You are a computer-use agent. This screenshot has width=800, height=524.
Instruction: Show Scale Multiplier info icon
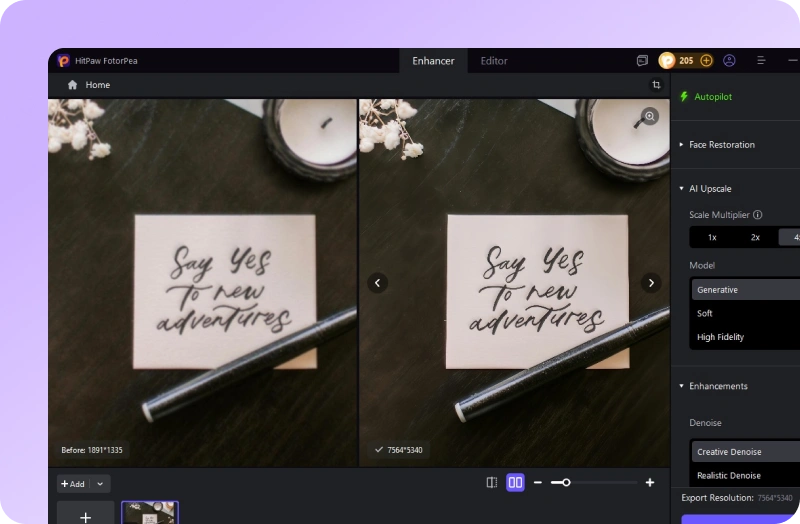(x=758, y=215)
